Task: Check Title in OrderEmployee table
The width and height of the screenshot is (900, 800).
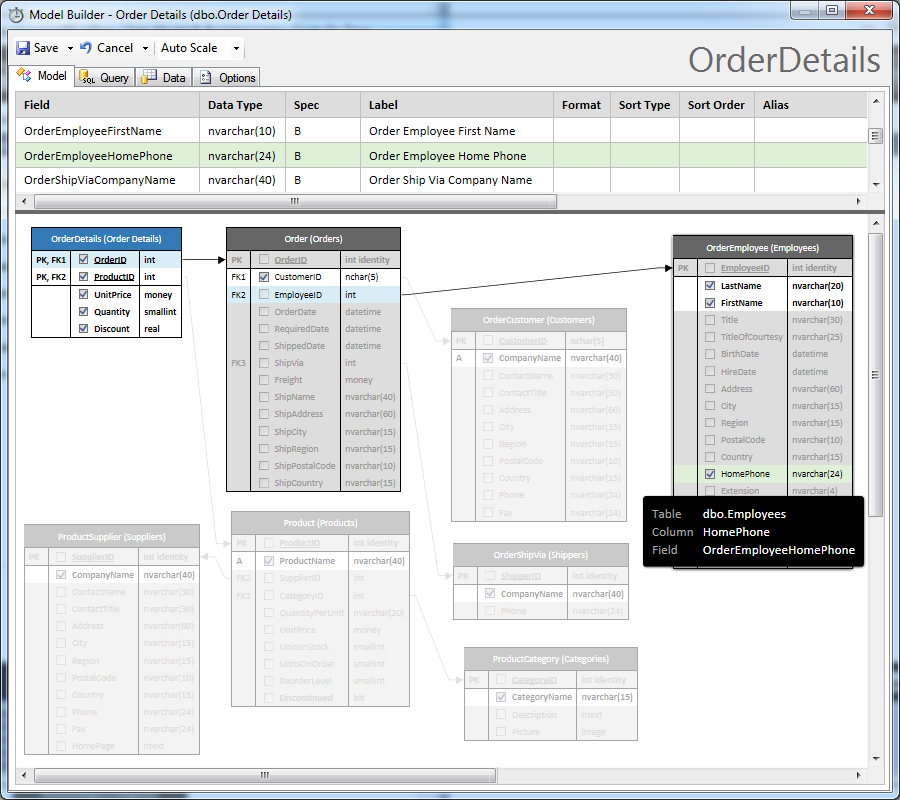Action: point(710,320)
